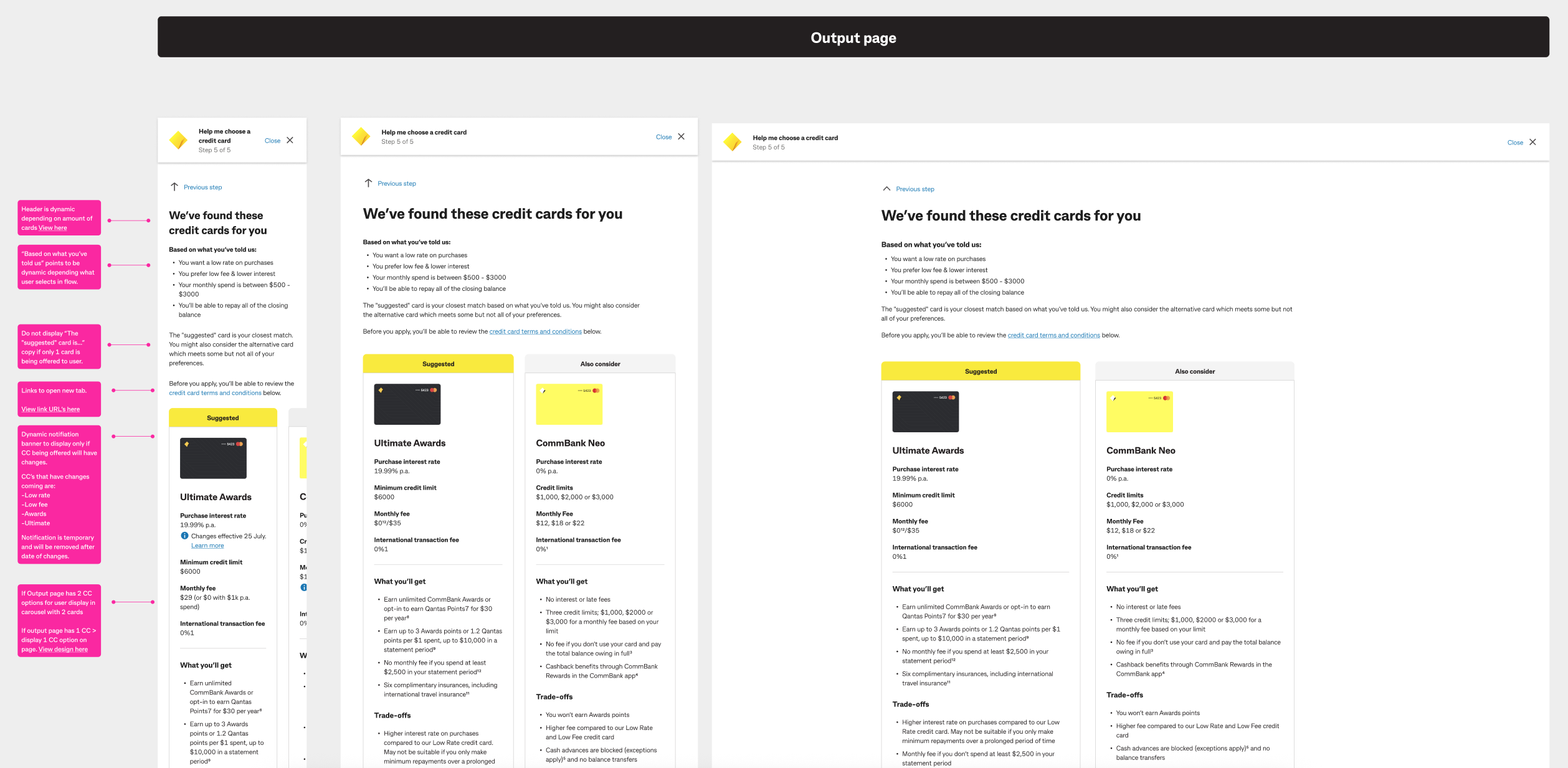
Task: Click the 'Previous step' text link in tablet layout
Action: 397,184
